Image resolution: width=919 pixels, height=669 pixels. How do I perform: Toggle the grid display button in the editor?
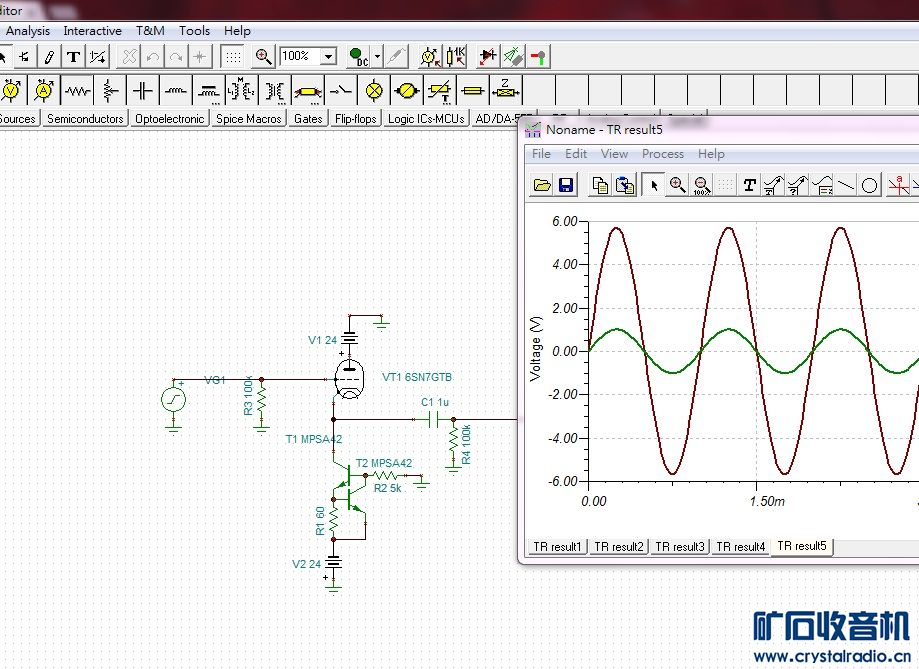pyautogui.click(x=233, y=56)
